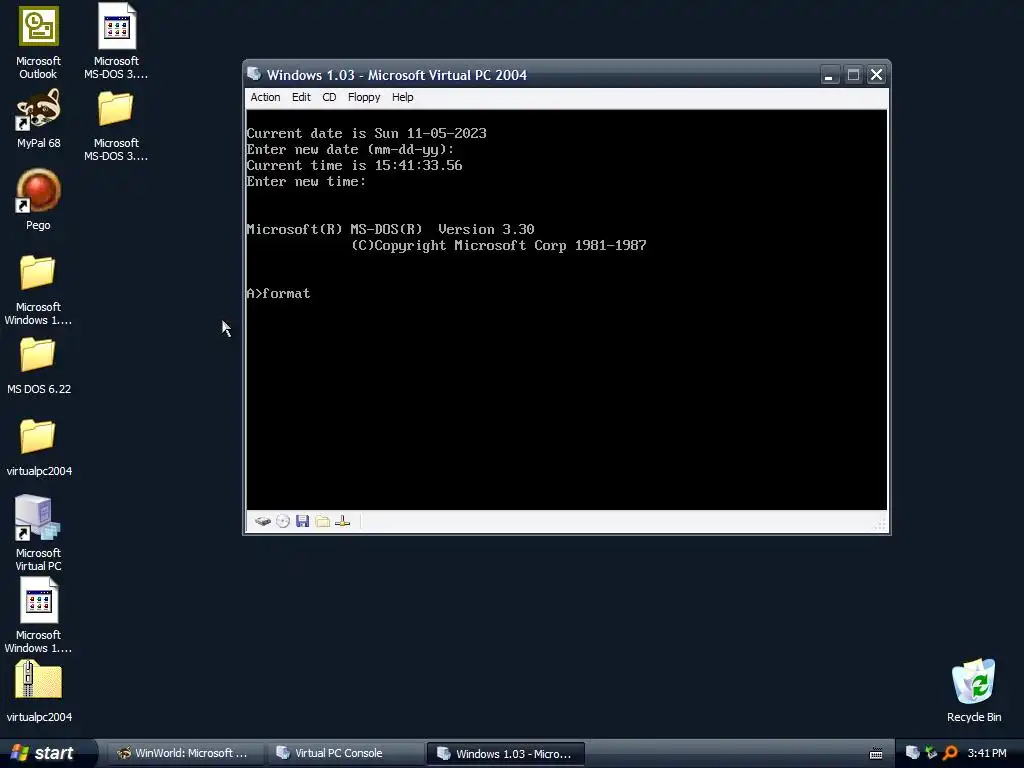Open the Help menu
The height and width of the screenshot is (768, 1024).
[x=402, y=97]
